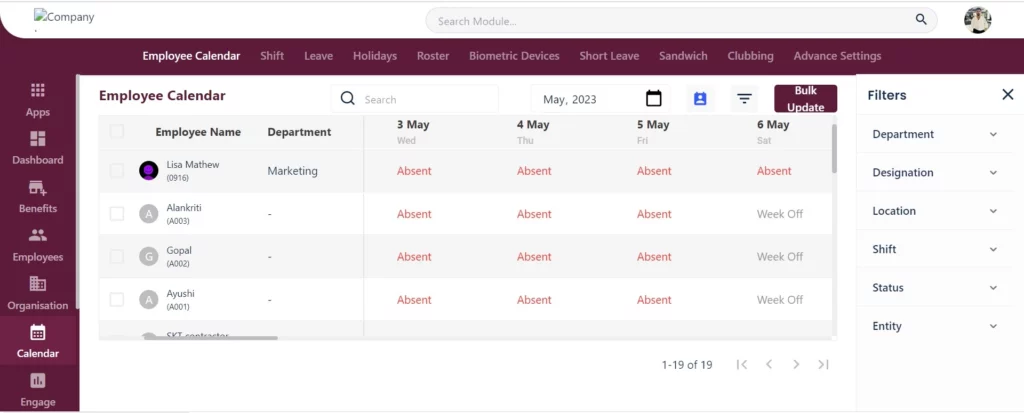1024x413 pixels.
Task: Click the Company logo image
Action: (64, 18)
